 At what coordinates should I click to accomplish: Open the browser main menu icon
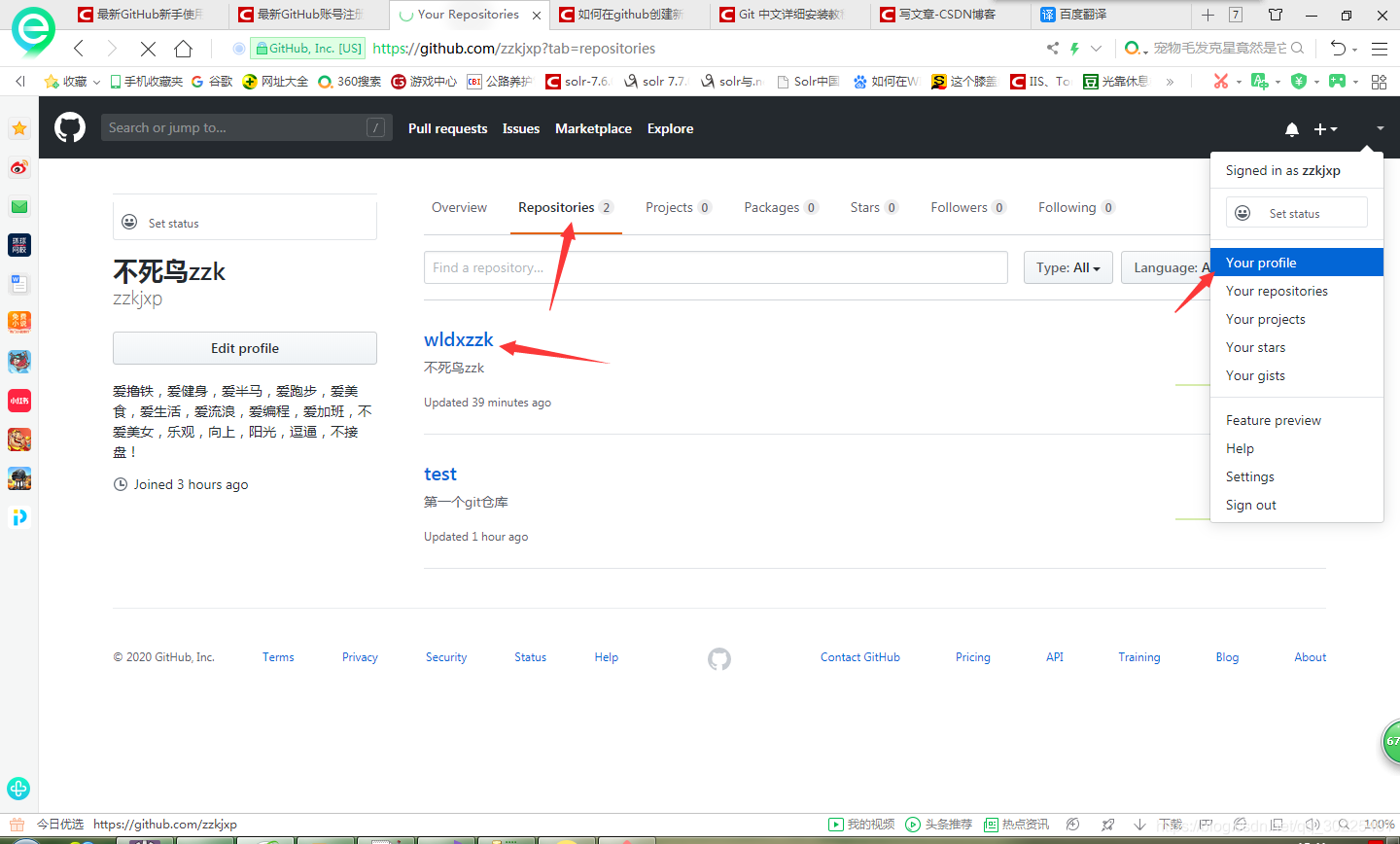tap(1380, 49)
